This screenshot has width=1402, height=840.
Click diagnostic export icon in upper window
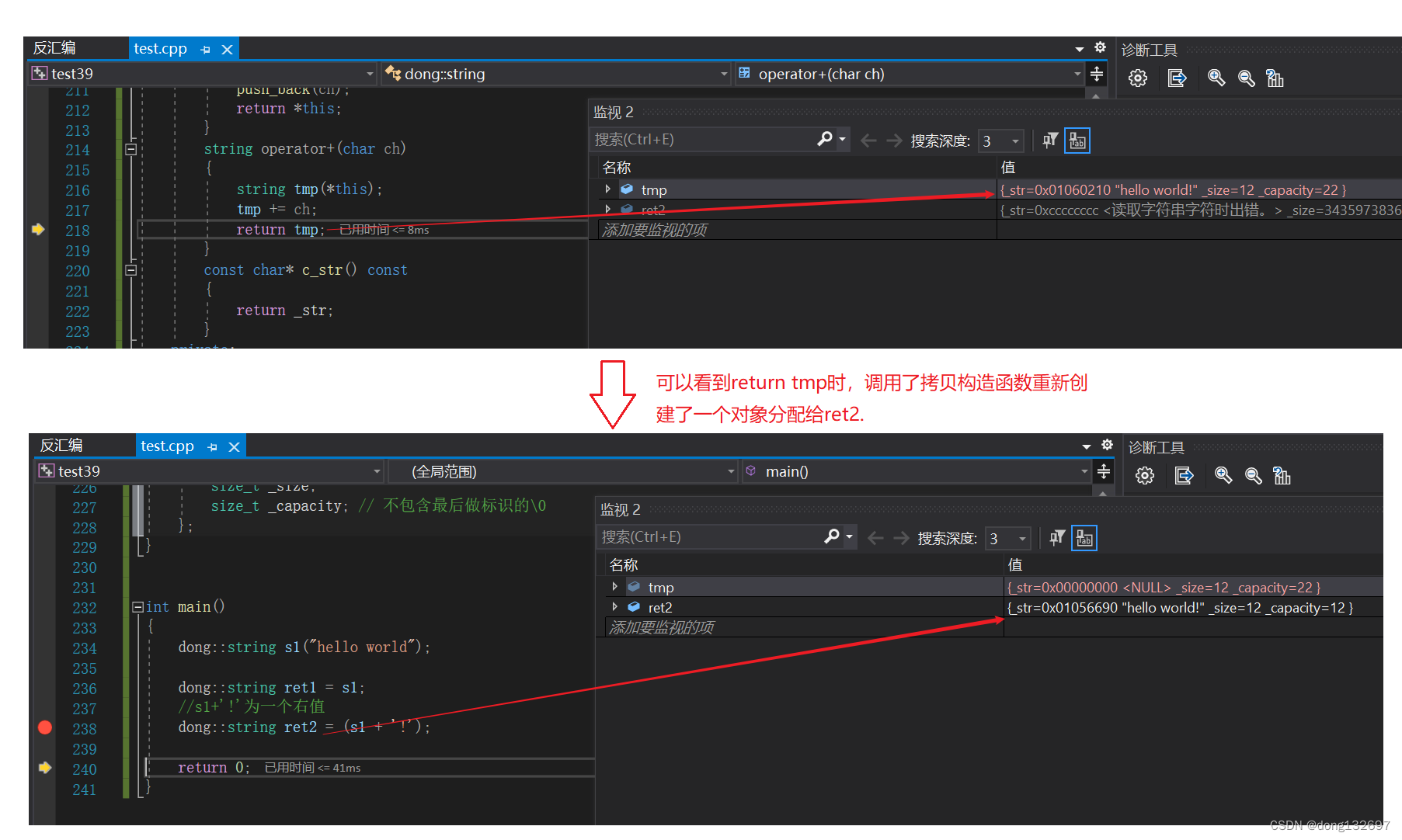[x=1177, y=78]
